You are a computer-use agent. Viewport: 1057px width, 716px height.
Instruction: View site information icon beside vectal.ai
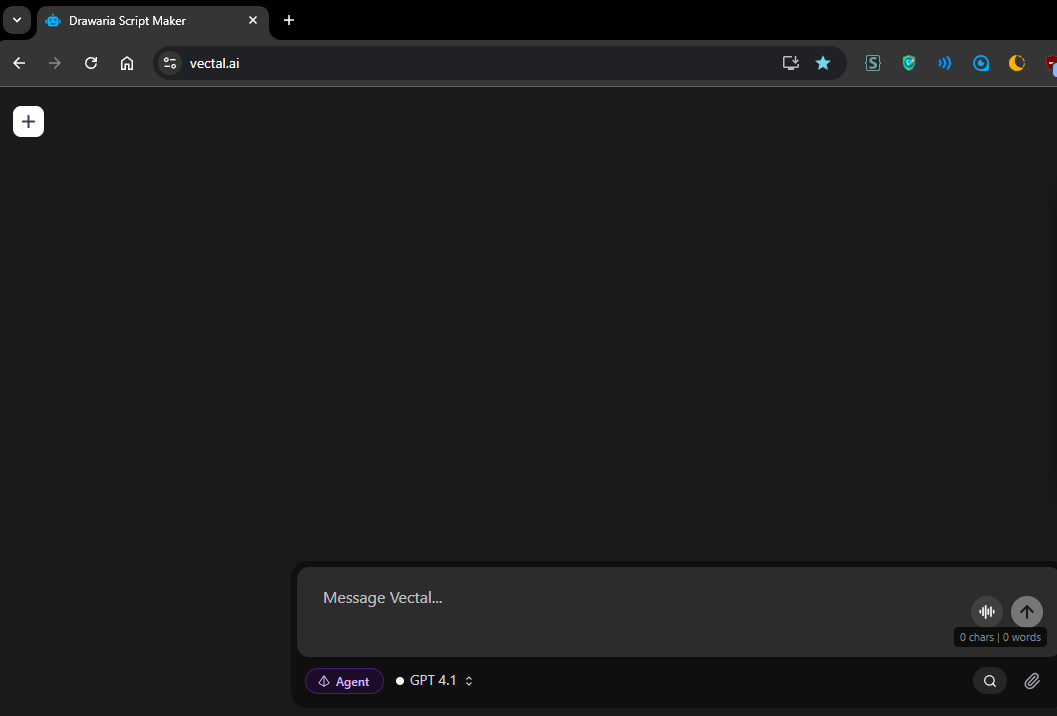[170, 63]
